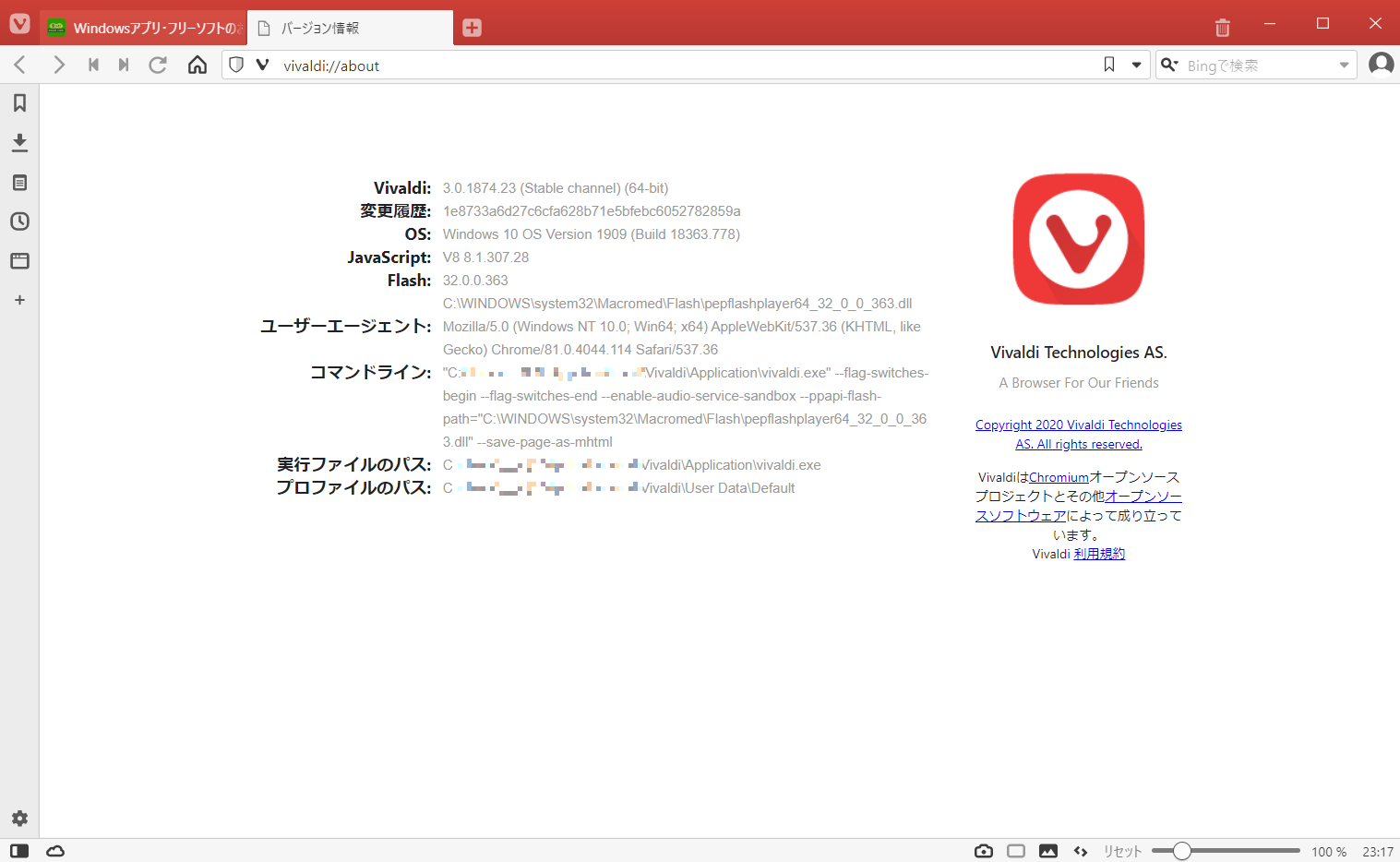This screenshot has width=1400, height=862.
Task: Open the Window panel in the sidebar
Action: pos(19,260)
